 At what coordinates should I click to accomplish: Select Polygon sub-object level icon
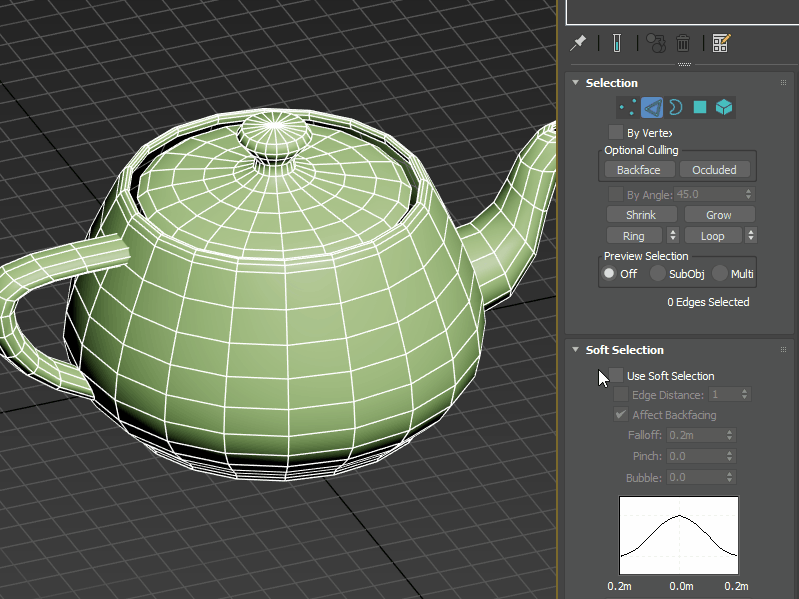pyautogui.click(x=700, y=107)
